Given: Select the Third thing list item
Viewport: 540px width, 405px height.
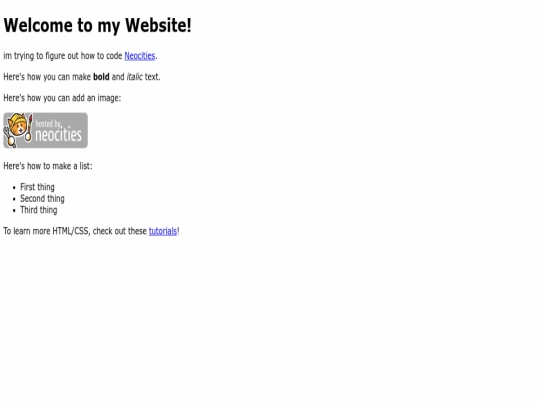Looking at the screenshot, I should click(39, 210).
